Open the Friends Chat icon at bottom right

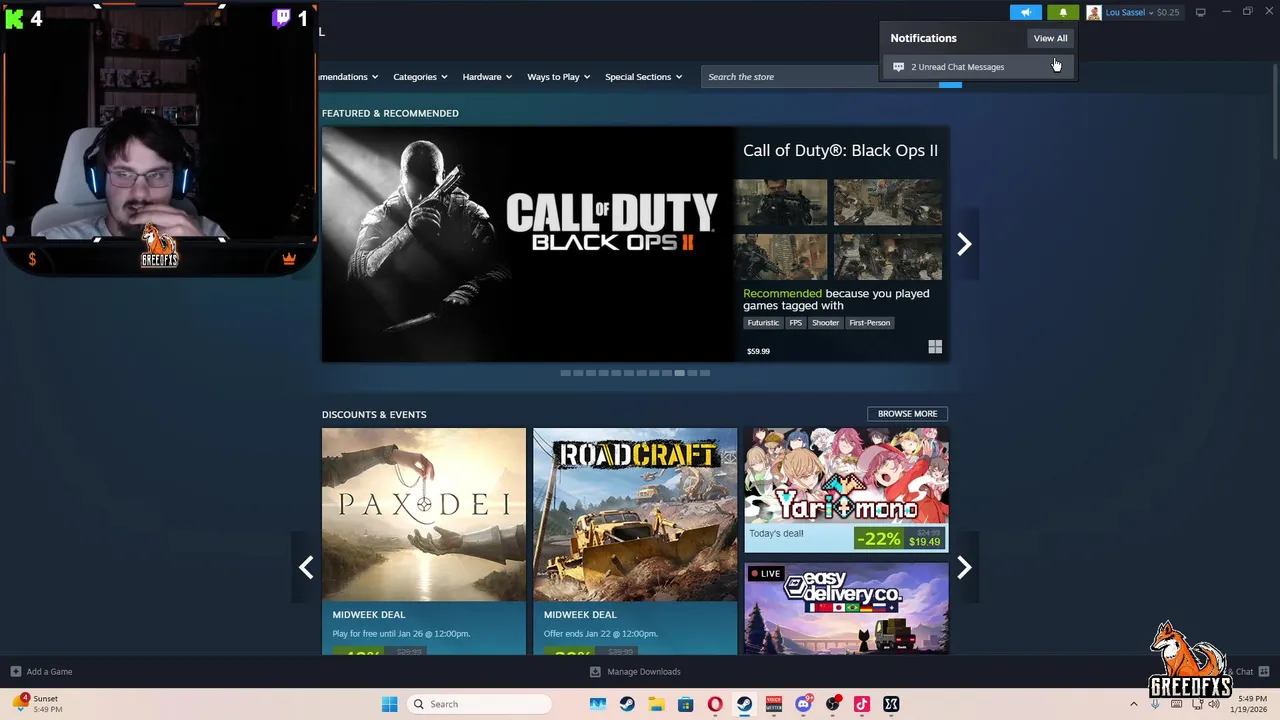pos(1263,671)
